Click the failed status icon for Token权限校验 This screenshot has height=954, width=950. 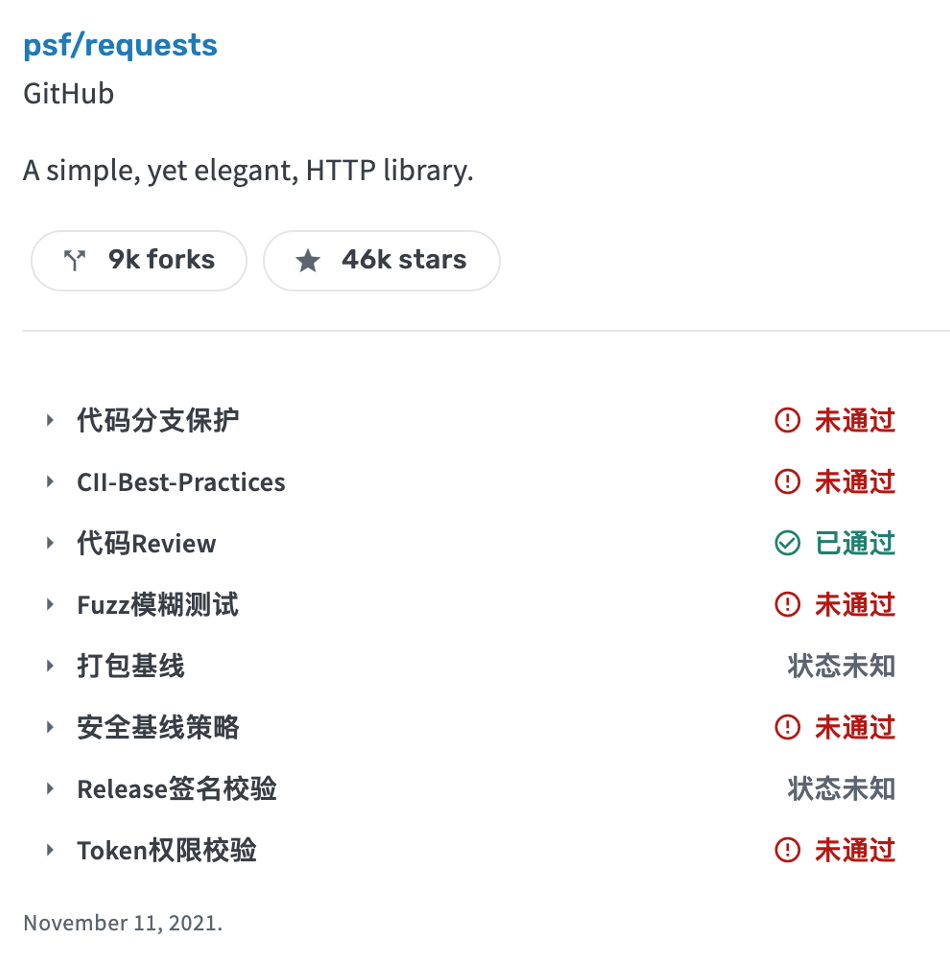click(787, 850)
